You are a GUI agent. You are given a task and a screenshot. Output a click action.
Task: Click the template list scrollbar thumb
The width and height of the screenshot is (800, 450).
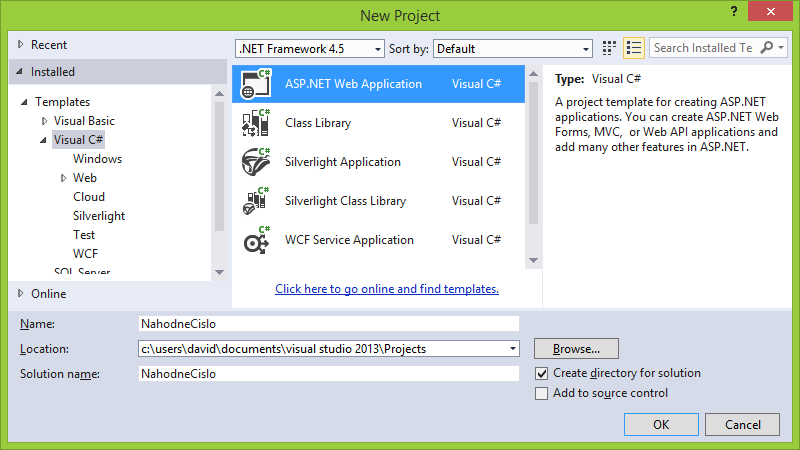534,153
